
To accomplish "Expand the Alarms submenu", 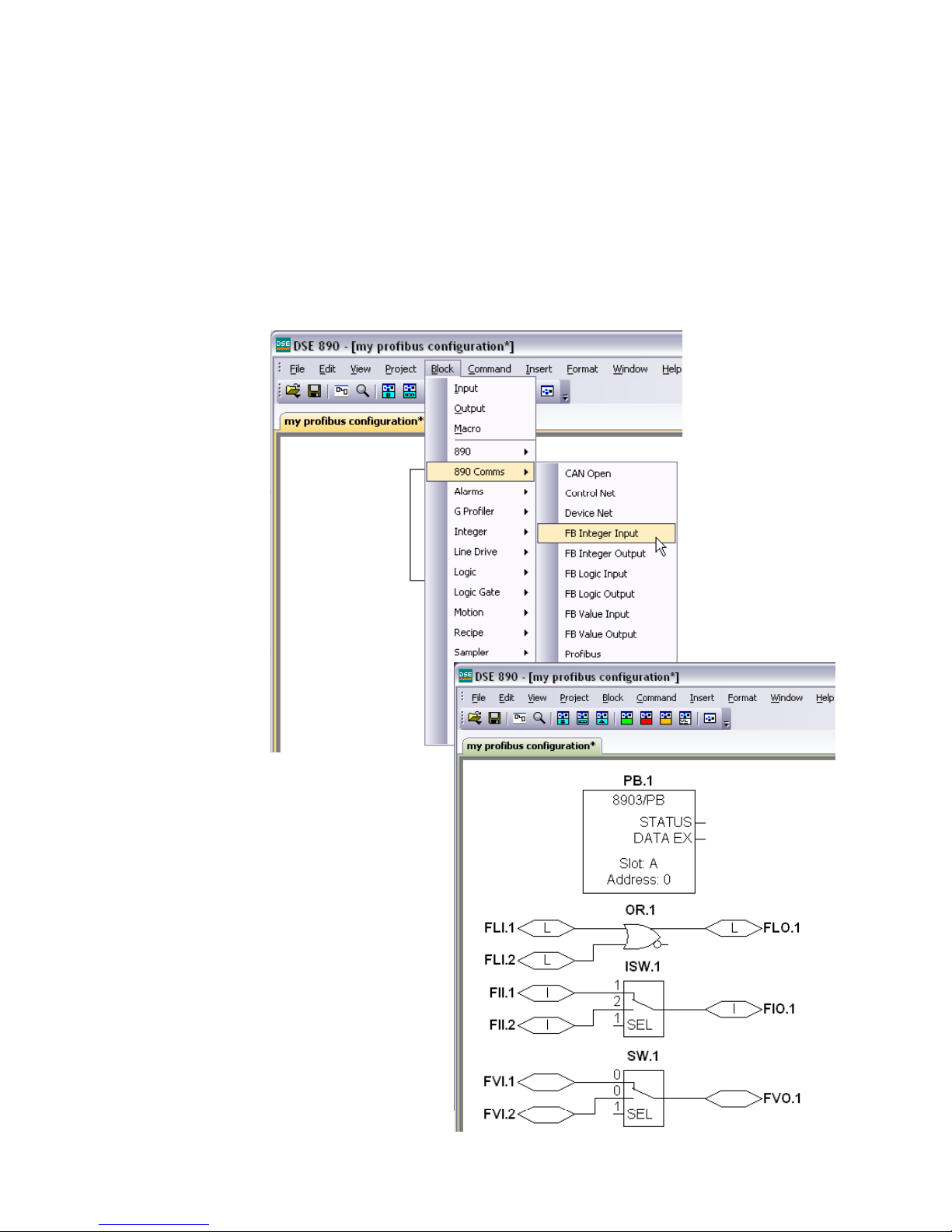I will 481,492.
